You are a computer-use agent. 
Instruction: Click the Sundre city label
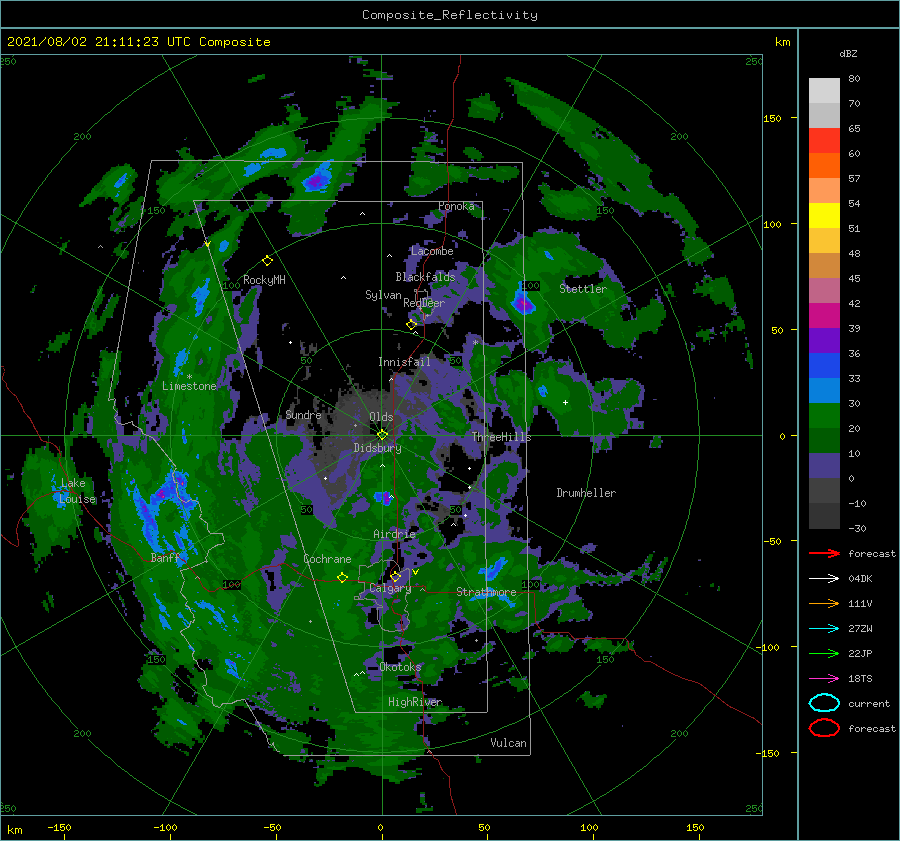tap(303, 415)
